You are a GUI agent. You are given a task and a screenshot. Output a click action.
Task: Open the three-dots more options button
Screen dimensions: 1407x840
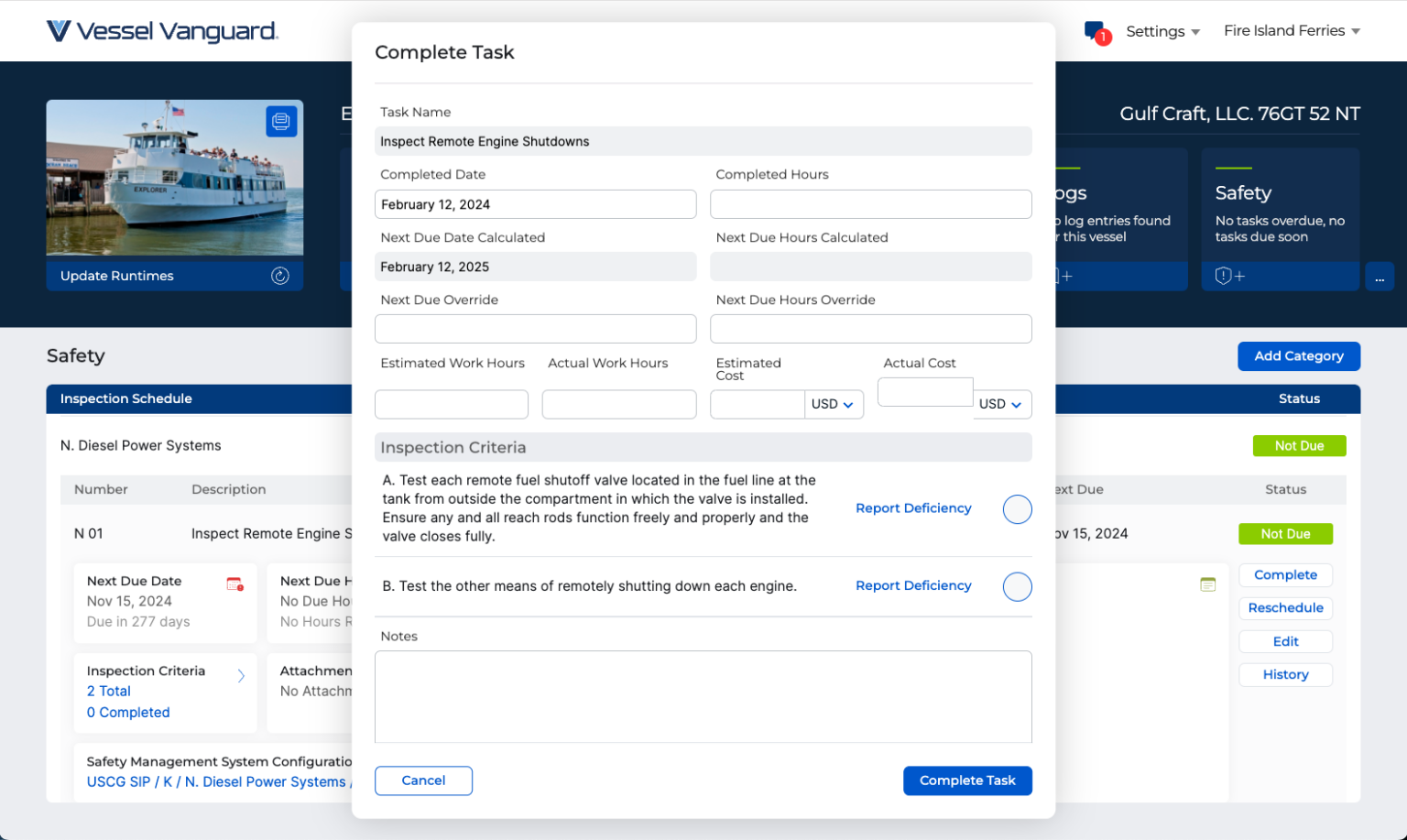click(x=1379, y=277)
